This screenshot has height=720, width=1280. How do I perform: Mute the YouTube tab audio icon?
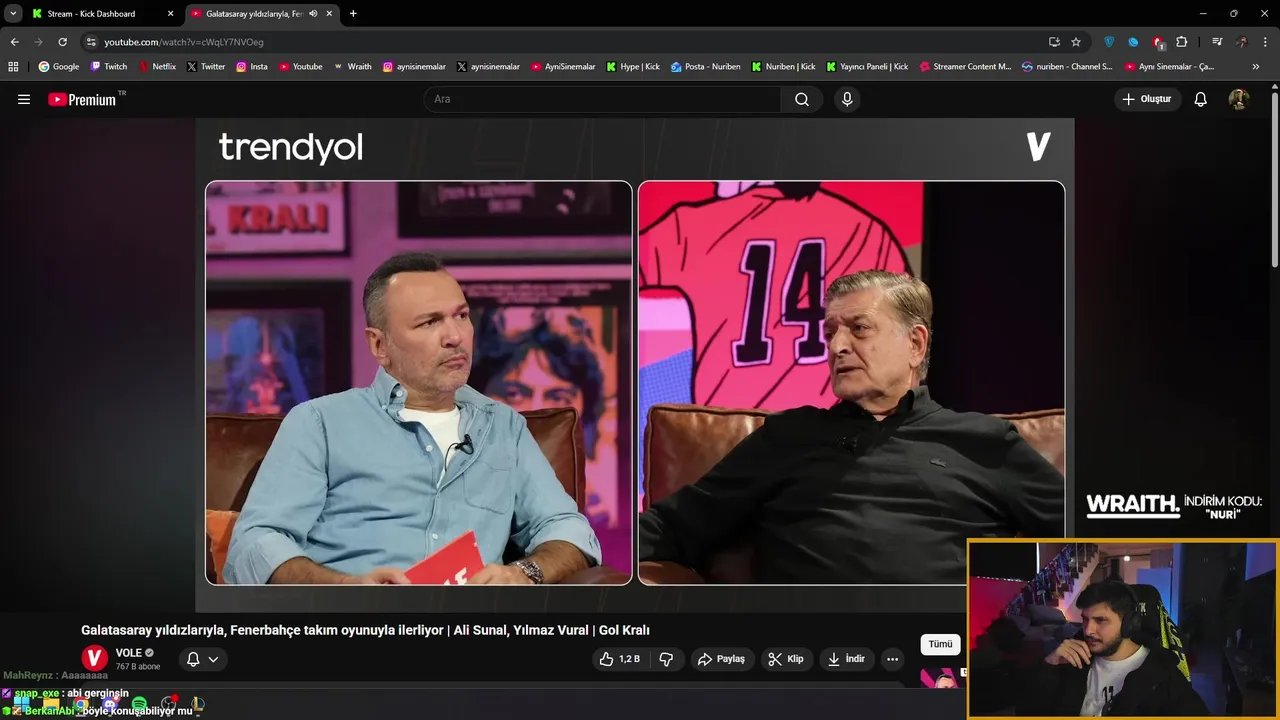[x=313, y=14]
